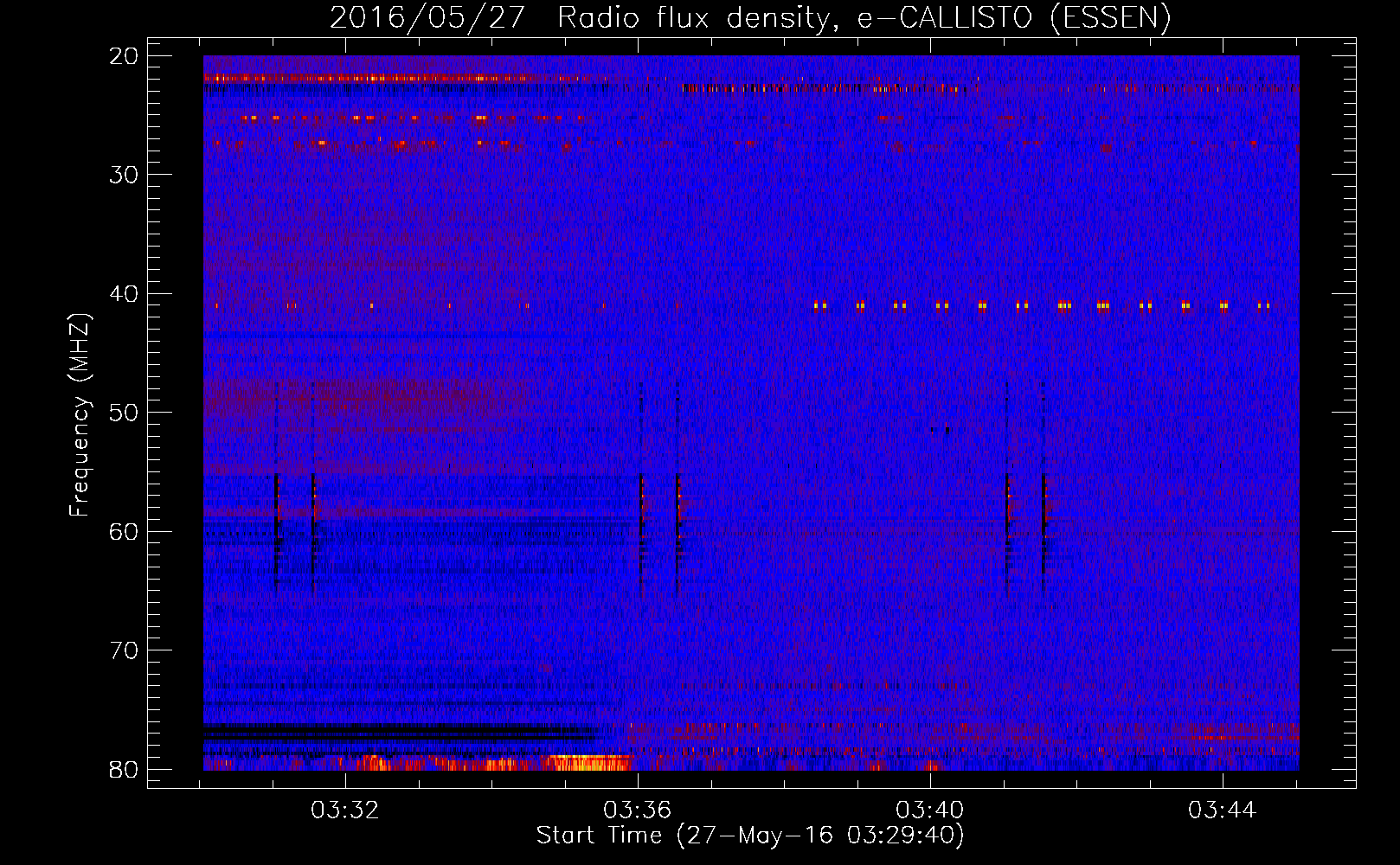
Task: Click the frequency tick label '20'
Action: point(125,56)
